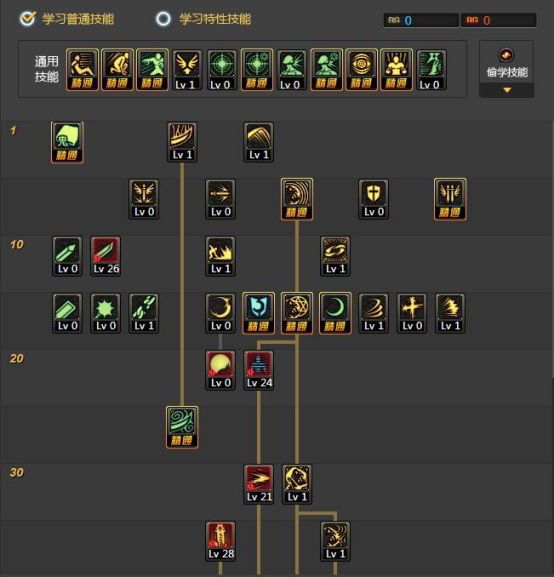Image resolution: width=554 pixels, height=577 pixels.
Task: Select the green crescent moon skill icon
Action: coord(335,313)
